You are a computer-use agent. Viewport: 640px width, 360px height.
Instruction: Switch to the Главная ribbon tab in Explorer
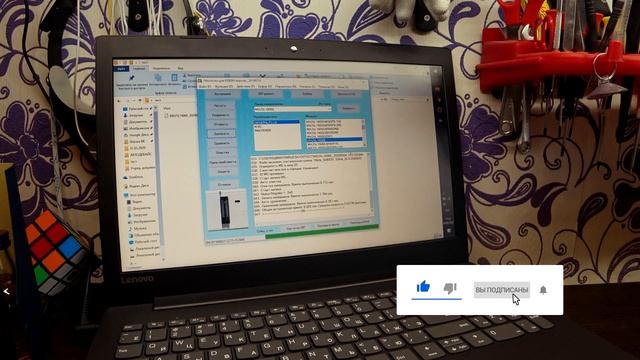(x=139, y=69)
